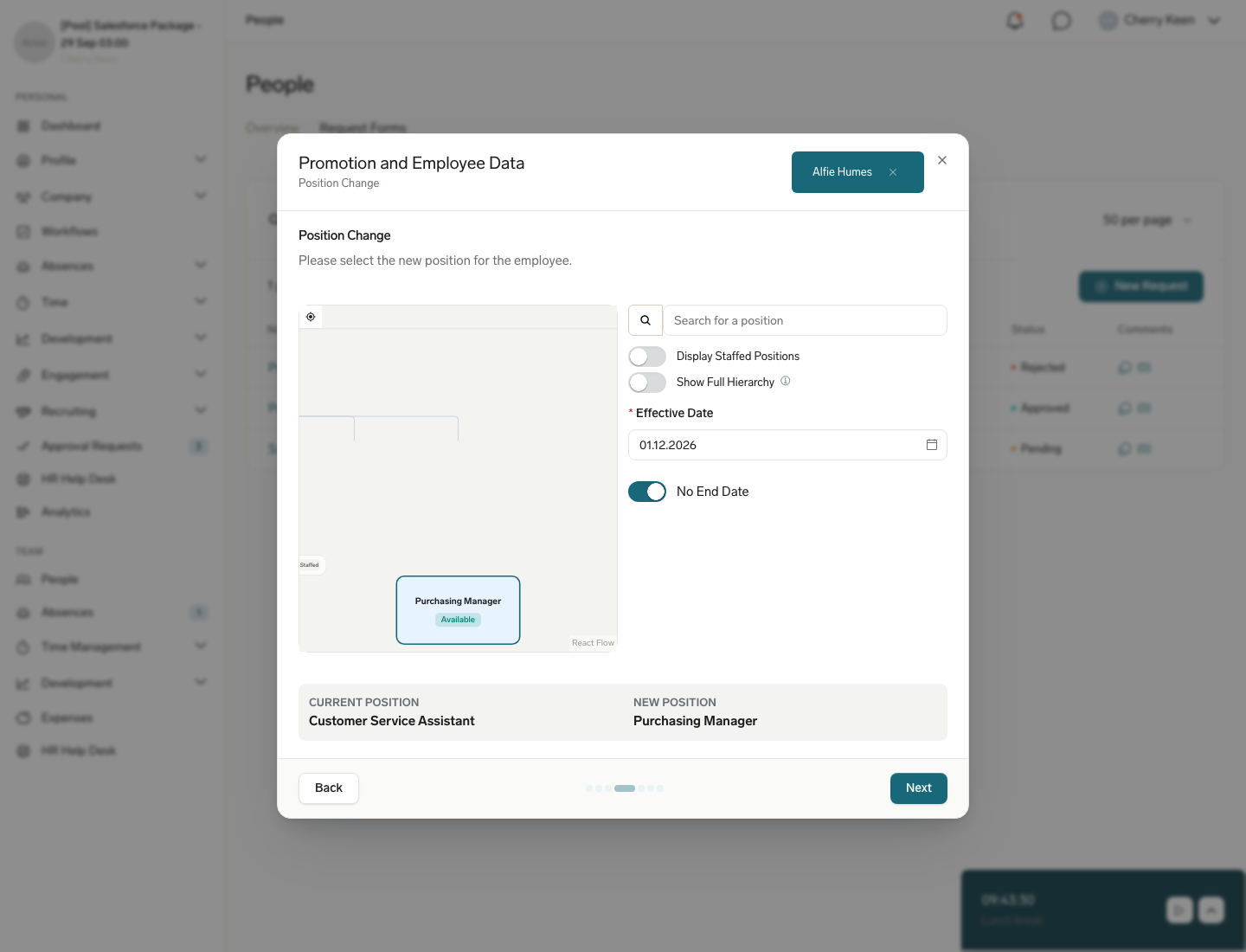Click the Recruiting icon in the sidebar
This screenshot has height=952, width=1246.
[23, 412]
